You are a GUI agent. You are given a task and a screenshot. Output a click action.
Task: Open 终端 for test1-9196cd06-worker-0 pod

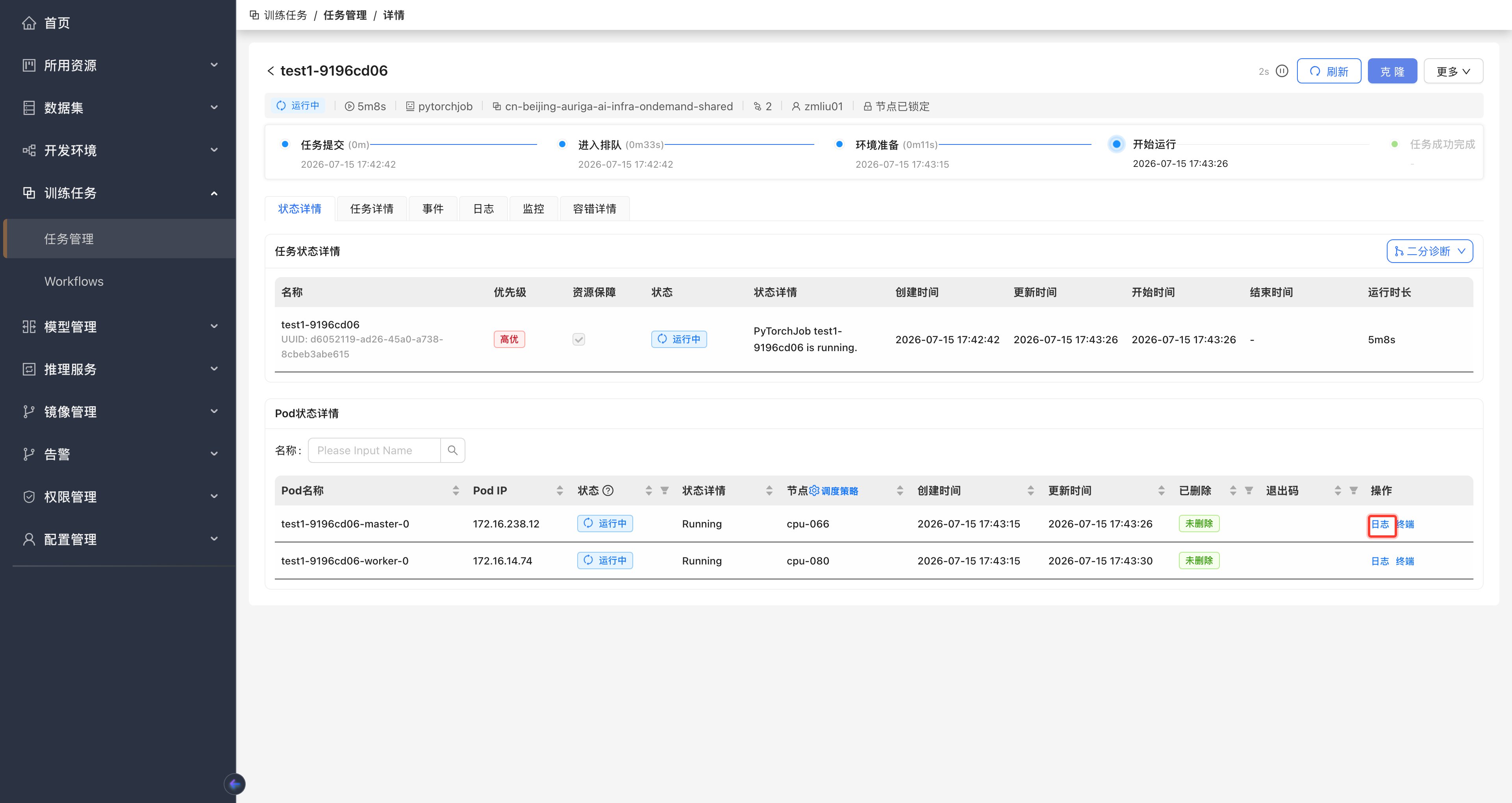click(x=1405, y=561)
